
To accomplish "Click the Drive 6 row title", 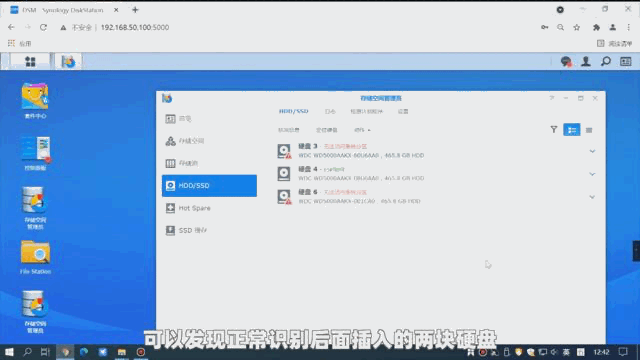I will (308, 191).
